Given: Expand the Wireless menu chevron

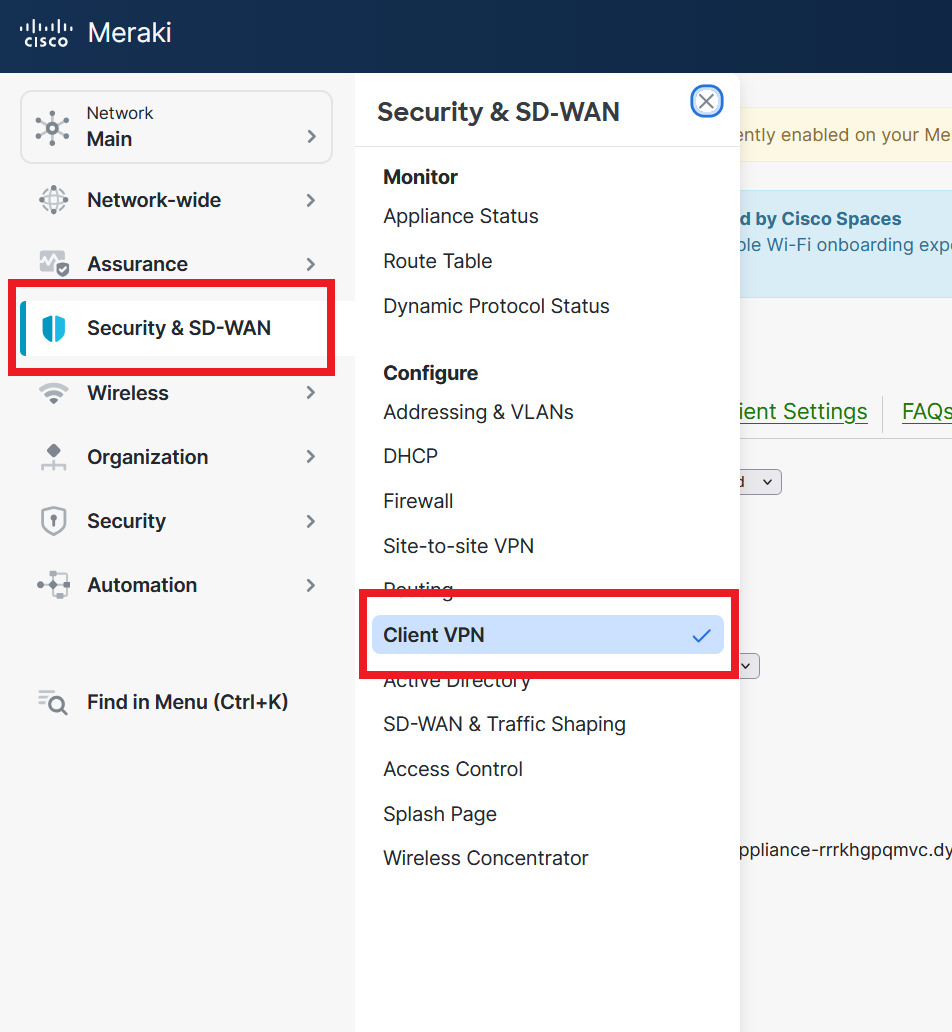Looking at the screenshot, I should coord(311,392).
